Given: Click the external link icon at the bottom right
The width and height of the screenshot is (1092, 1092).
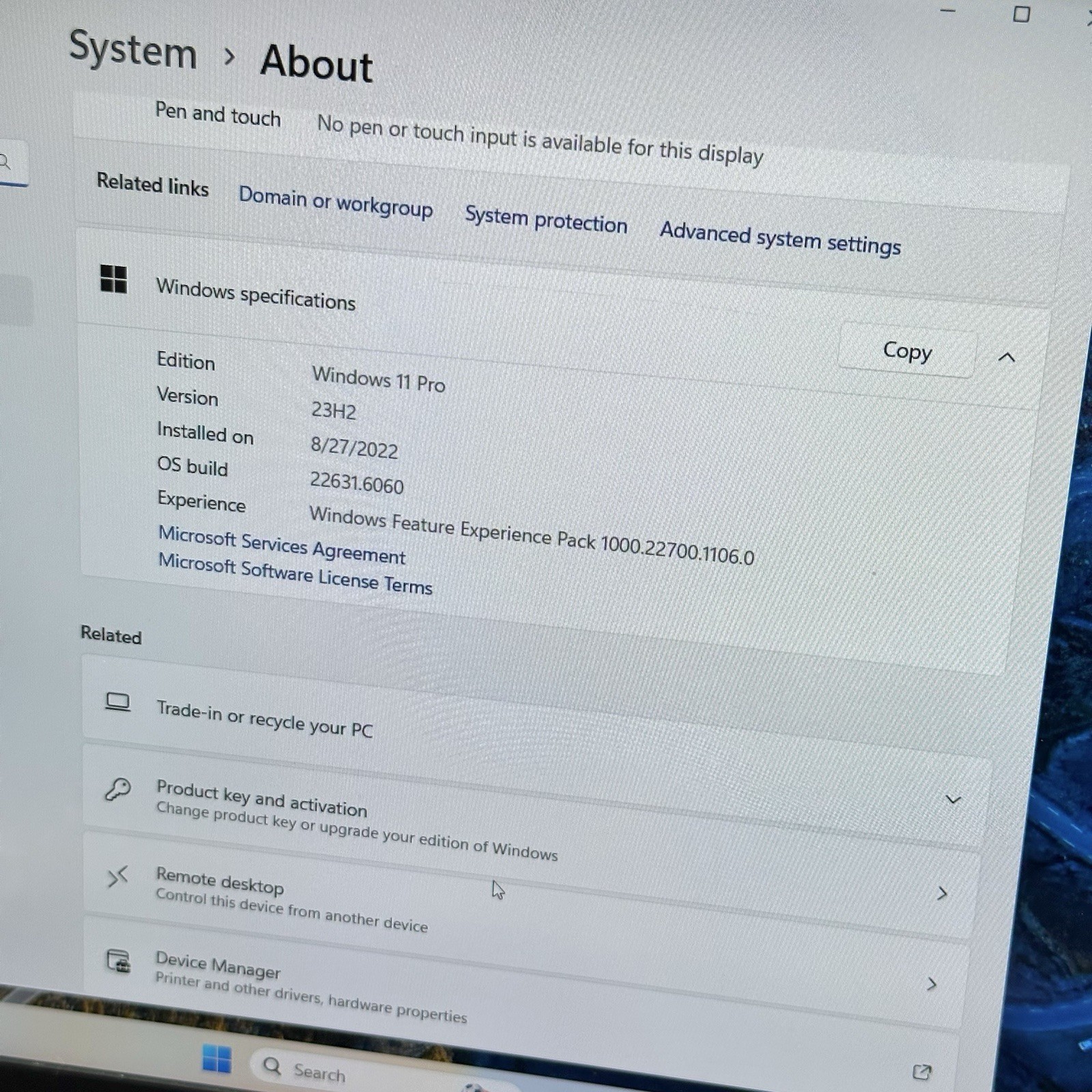Looking at the screenshot, I should tap(921, 1072).
